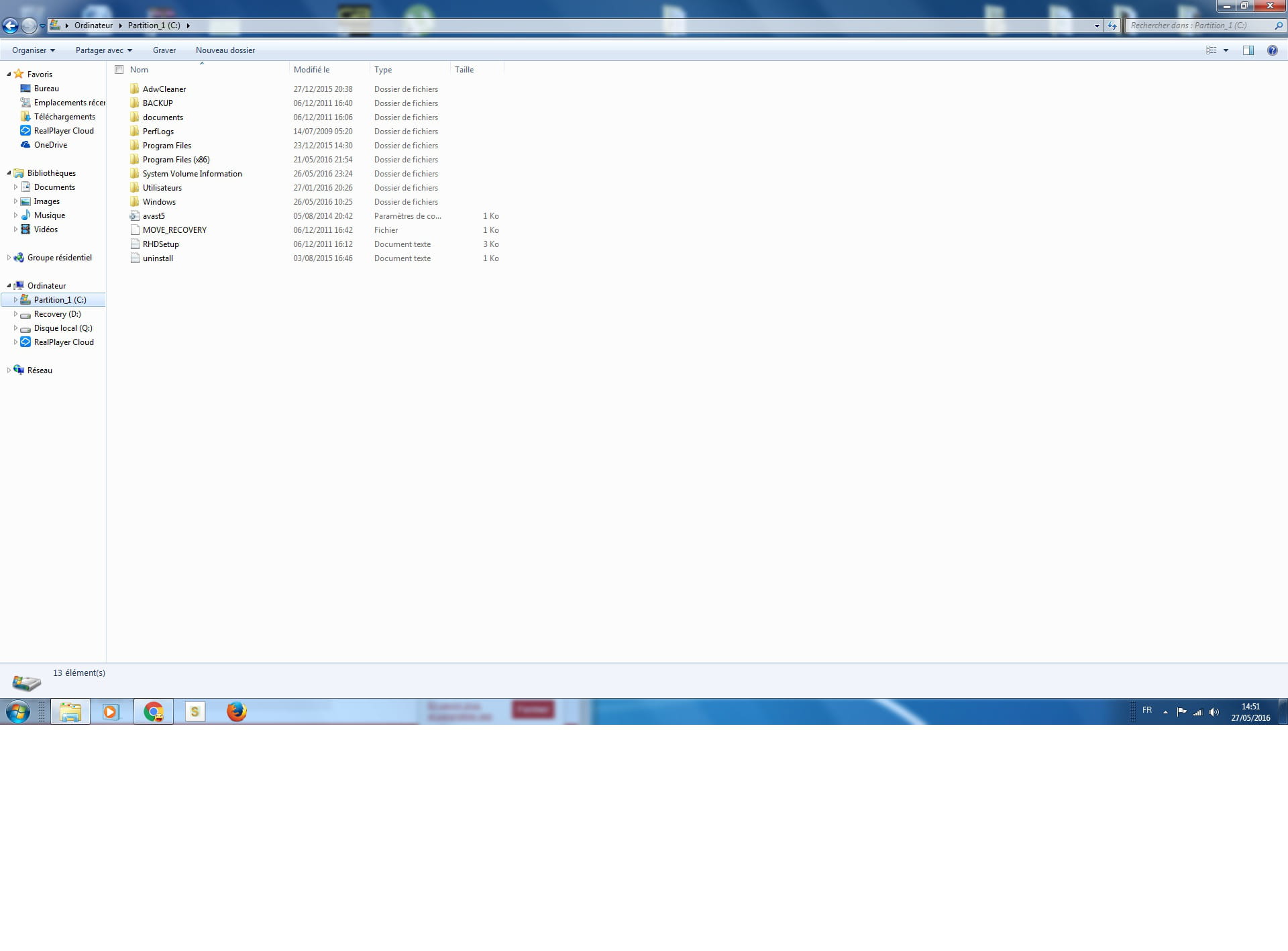Click the volume speaker tray icon
Image resolution: width=1288 pixels, height=951 pixels.
pyautogui.click(x=1214, y=712)
